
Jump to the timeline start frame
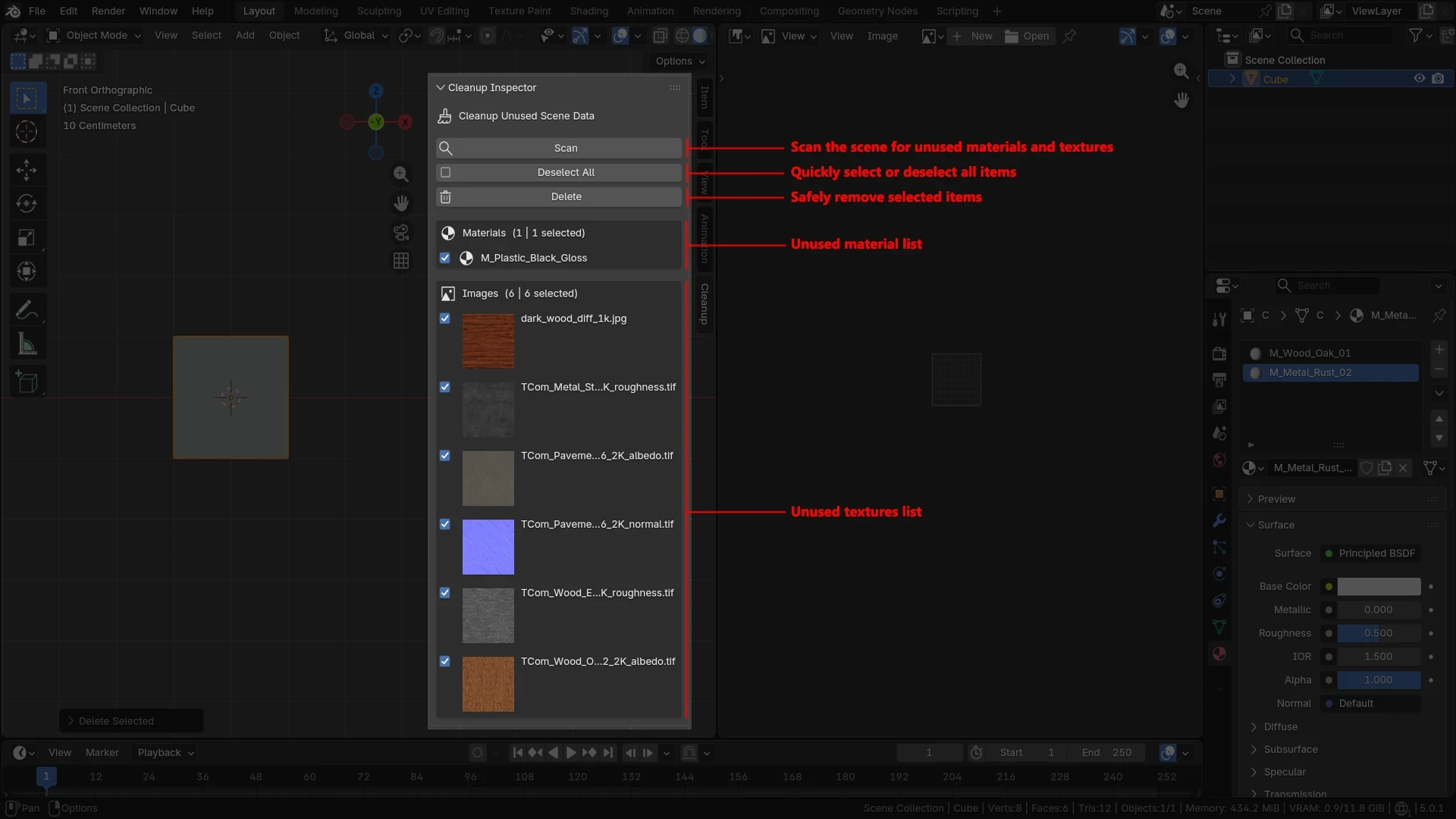[x=518, y=753]
